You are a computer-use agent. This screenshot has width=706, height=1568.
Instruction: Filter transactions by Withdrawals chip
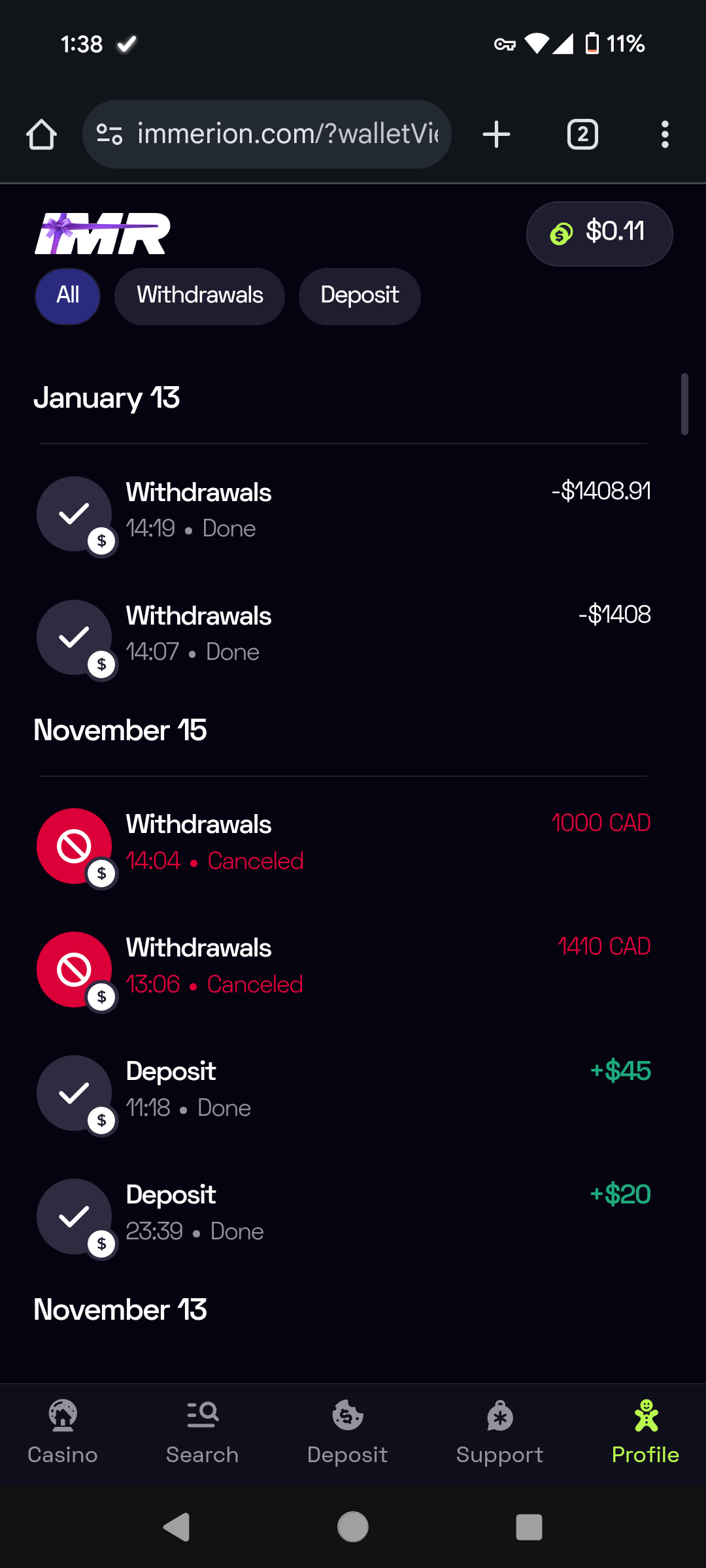click(199, 296)
